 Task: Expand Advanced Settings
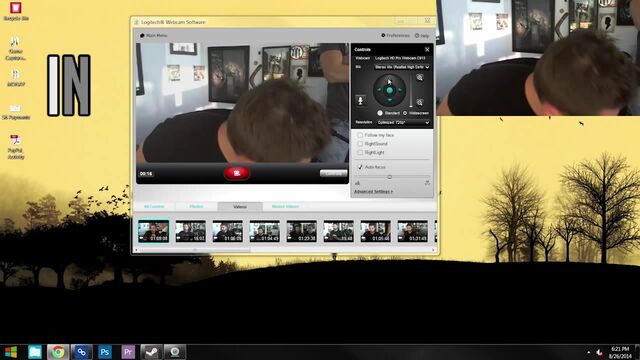373,191
